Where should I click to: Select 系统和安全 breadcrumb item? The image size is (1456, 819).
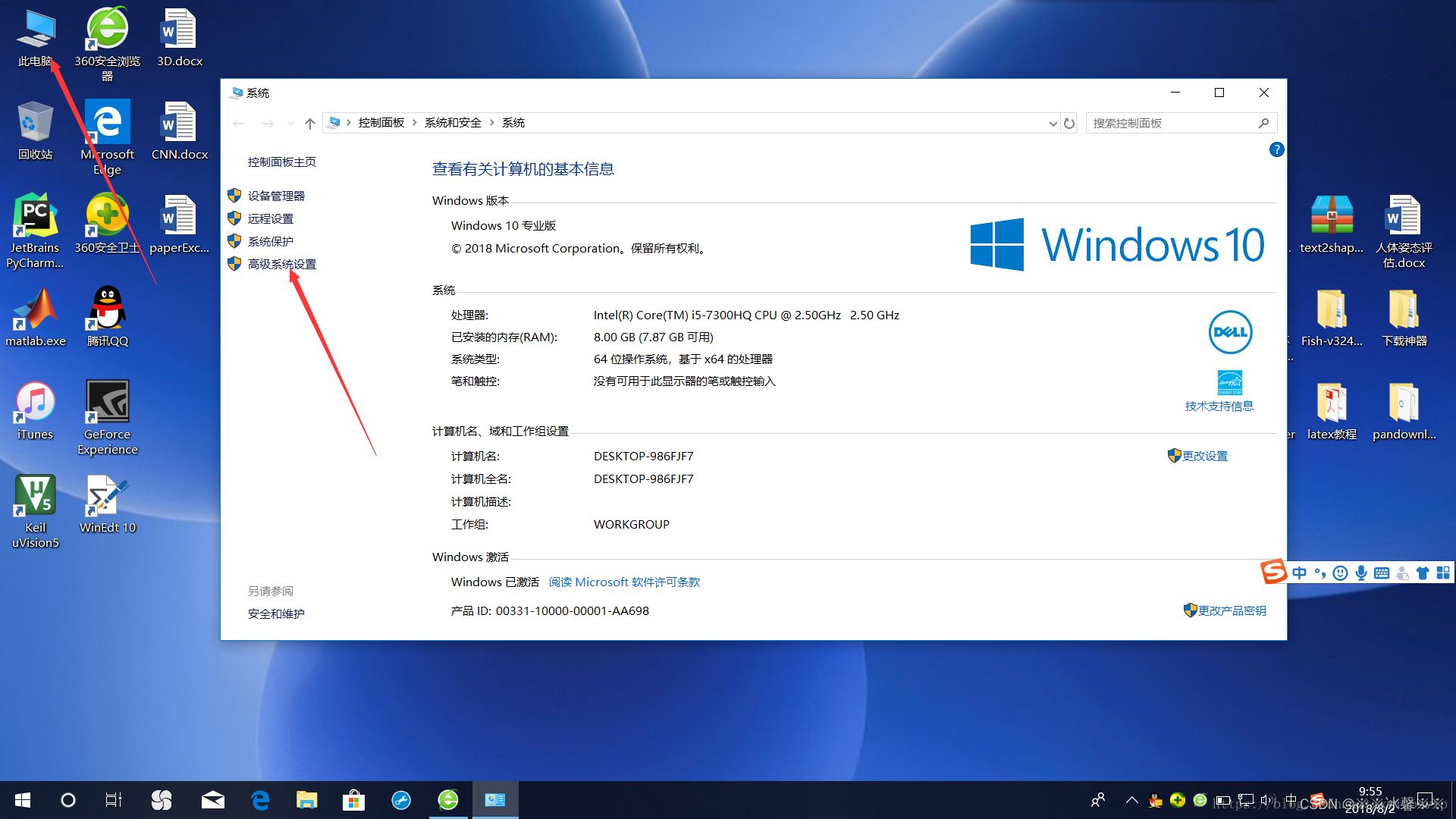(x=453, y=123)
